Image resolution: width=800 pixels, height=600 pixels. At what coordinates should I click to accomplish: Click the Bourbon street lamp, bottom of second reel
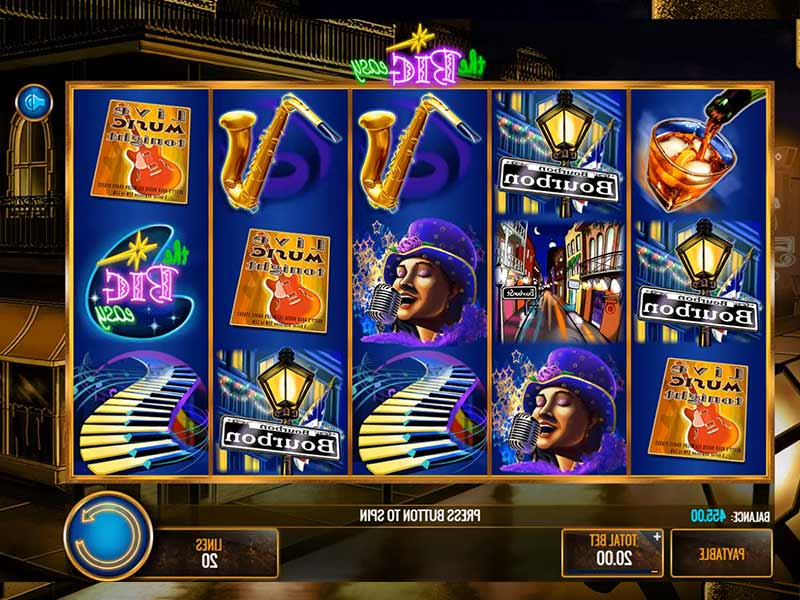pyautogui.click(x=281, y=411)
